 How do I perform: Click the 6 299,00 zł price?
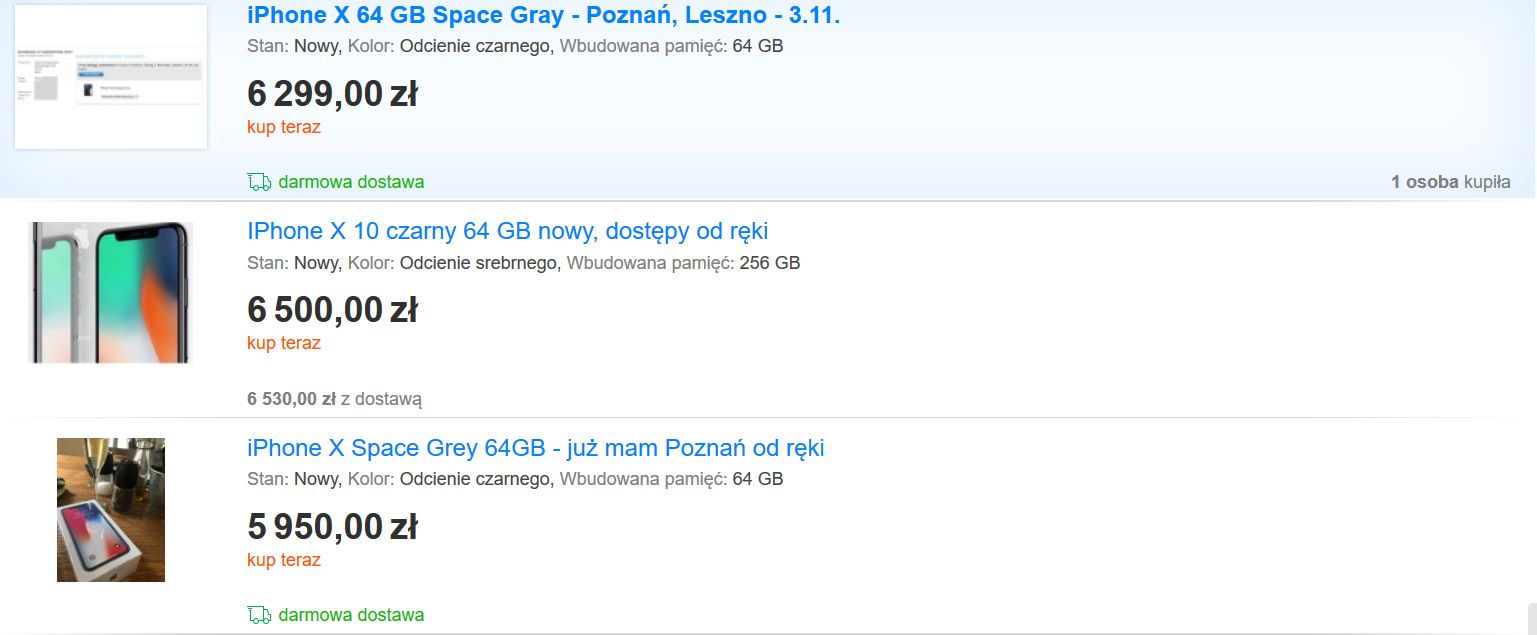coord(332,94)
